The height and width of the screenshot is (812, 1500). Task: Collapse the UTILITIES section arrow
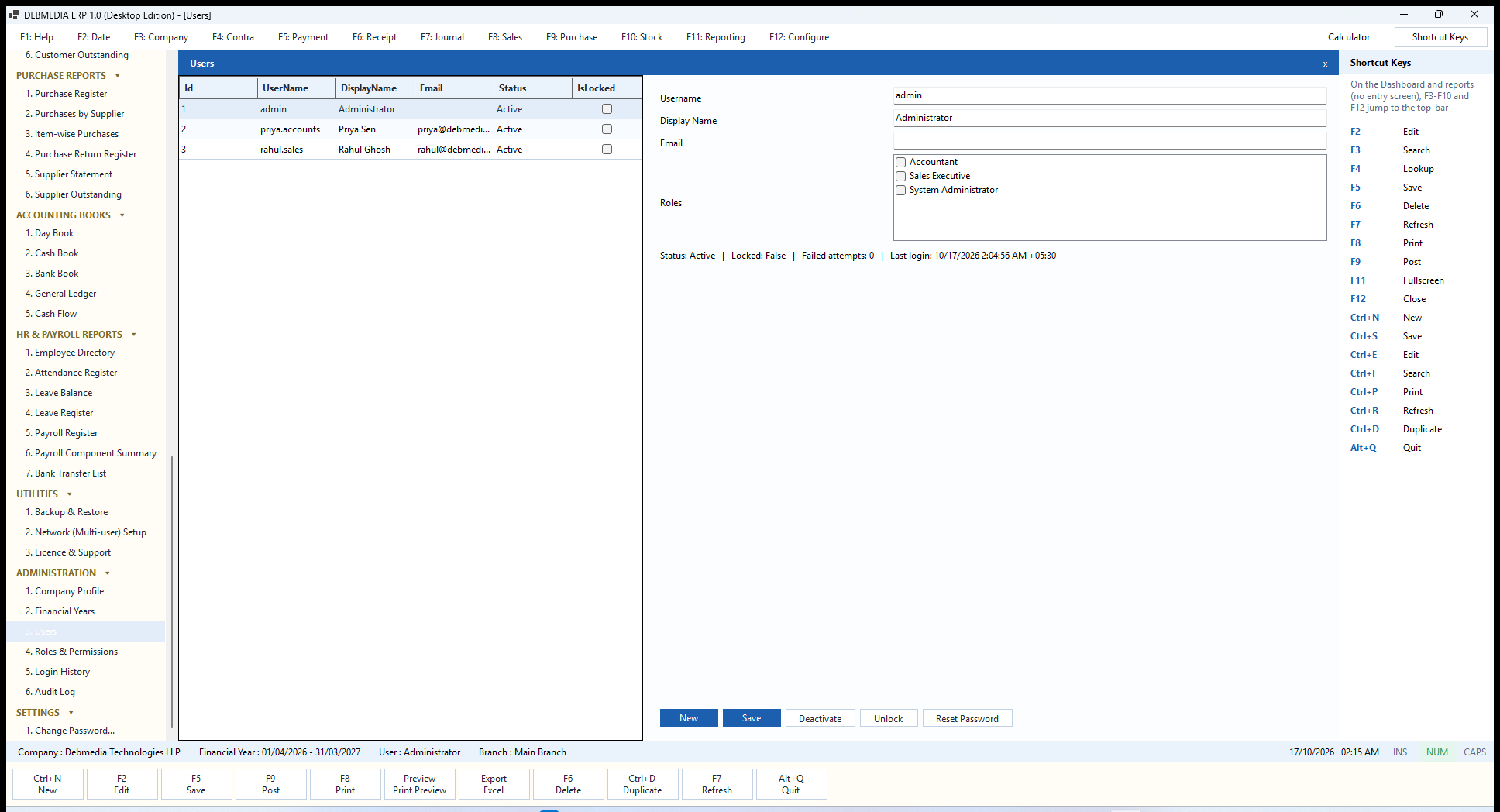[x=70, y=494]
